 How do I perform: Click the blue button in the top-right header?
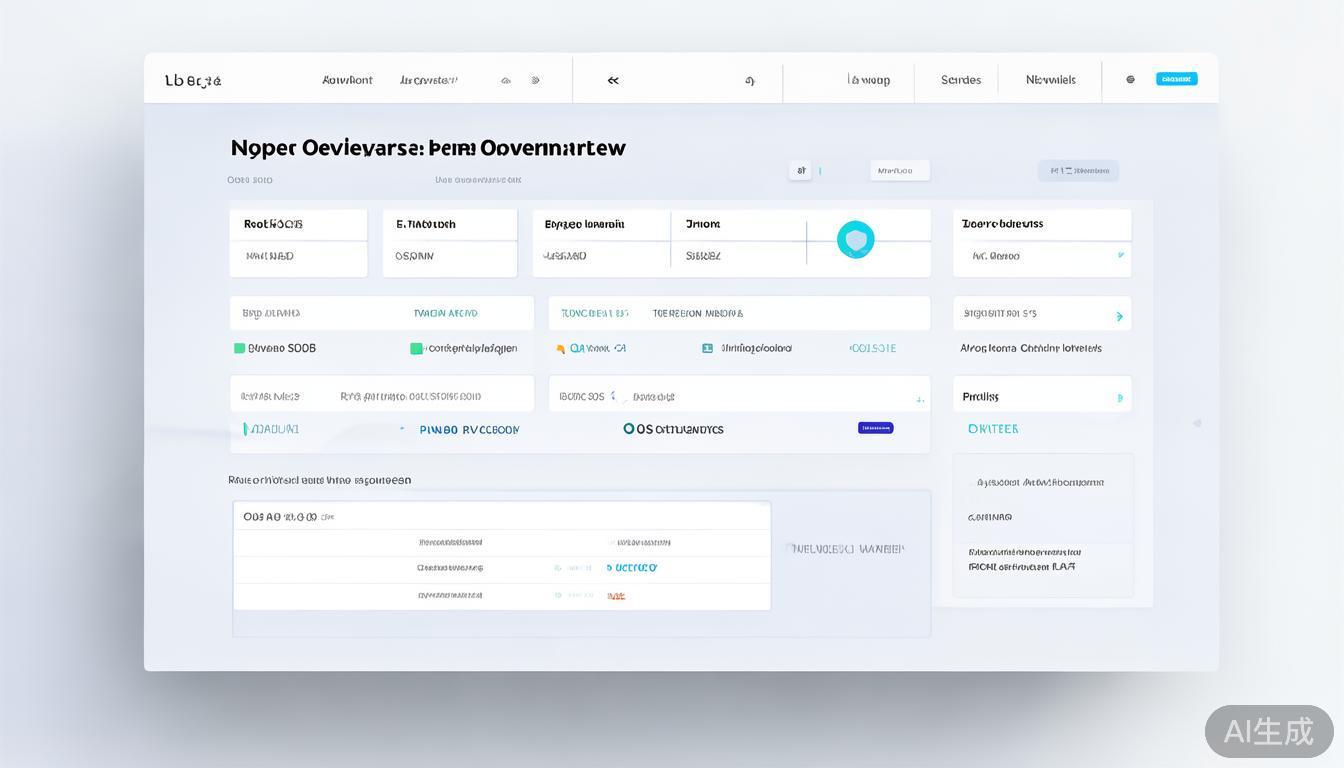1176,79
